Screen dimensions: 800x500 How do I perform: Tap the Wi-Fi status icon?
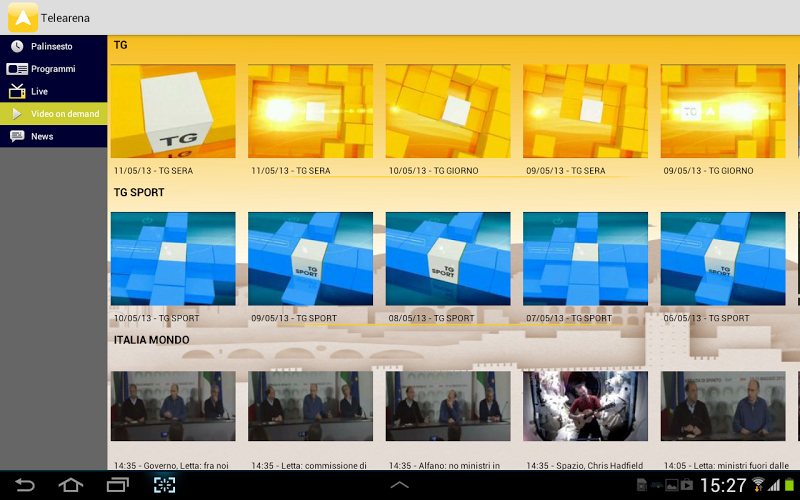[x=758, y=484]
